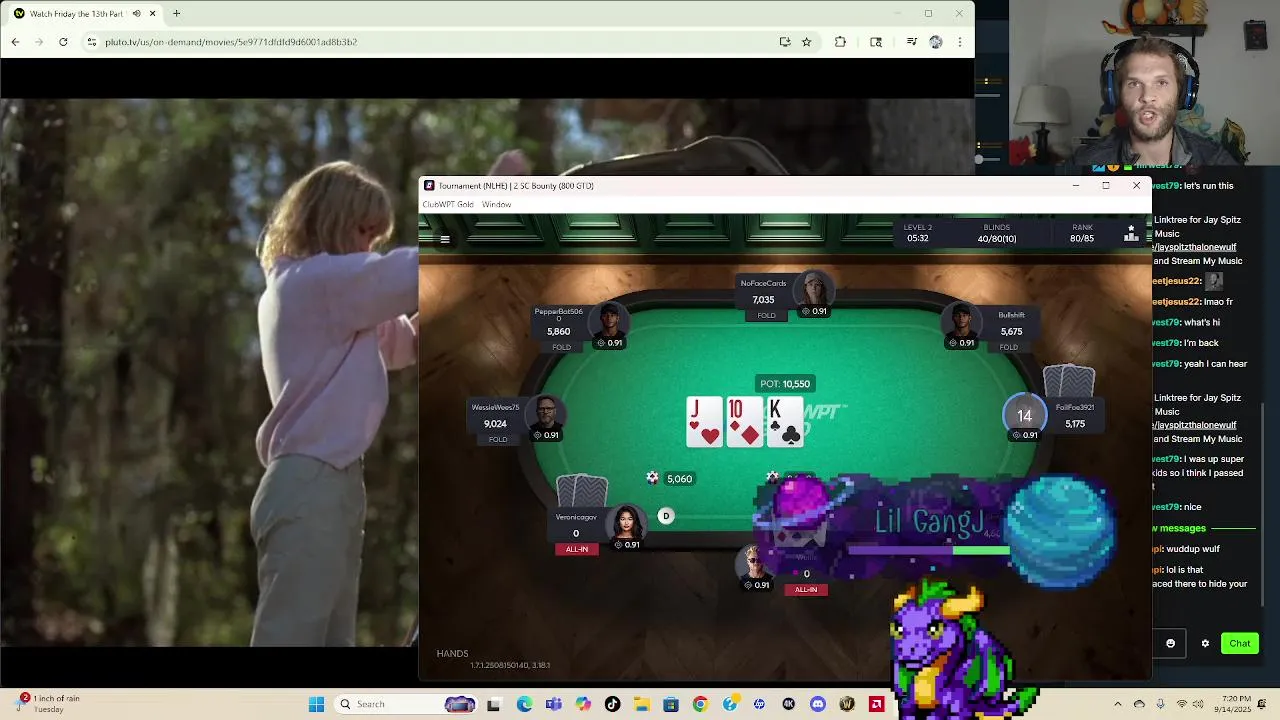Open the tournament leaderboard podium icon
This screenshot has height=720, width=1280.
point(1131,233)
